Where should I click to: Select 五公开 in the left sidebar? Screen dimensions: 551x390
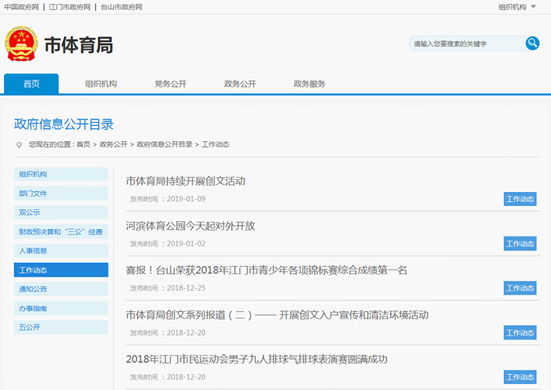click(x=61, y=327)
